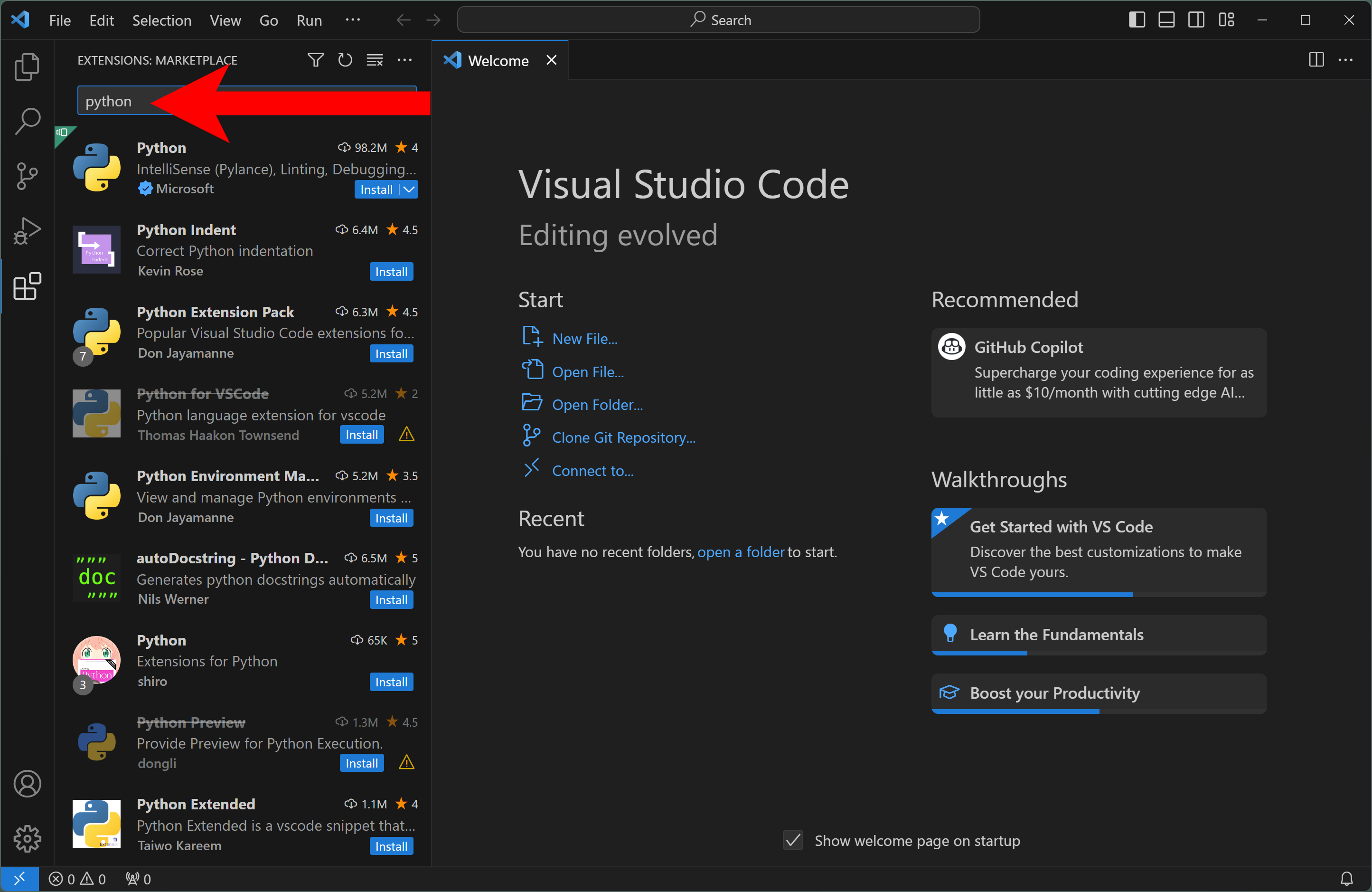Viewport: 1372px width, 892px height.
Task: Open the remote window indicator
Action: 19,879
